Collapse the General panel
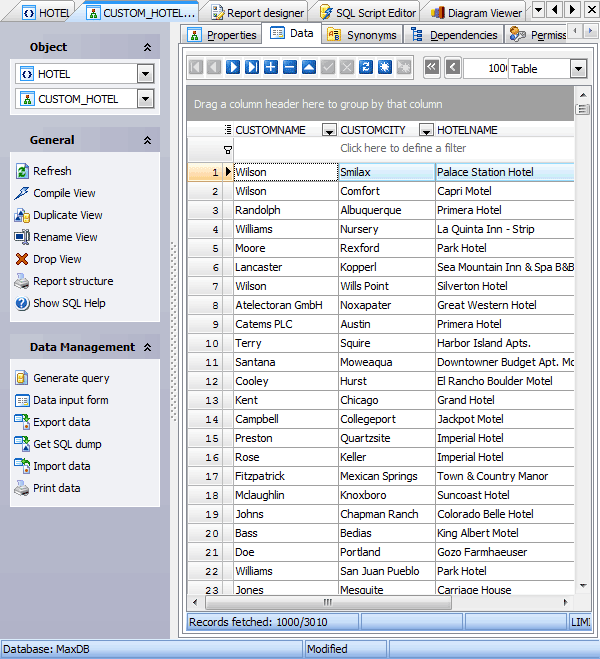 pyautogui.click(x=147, y=140)
